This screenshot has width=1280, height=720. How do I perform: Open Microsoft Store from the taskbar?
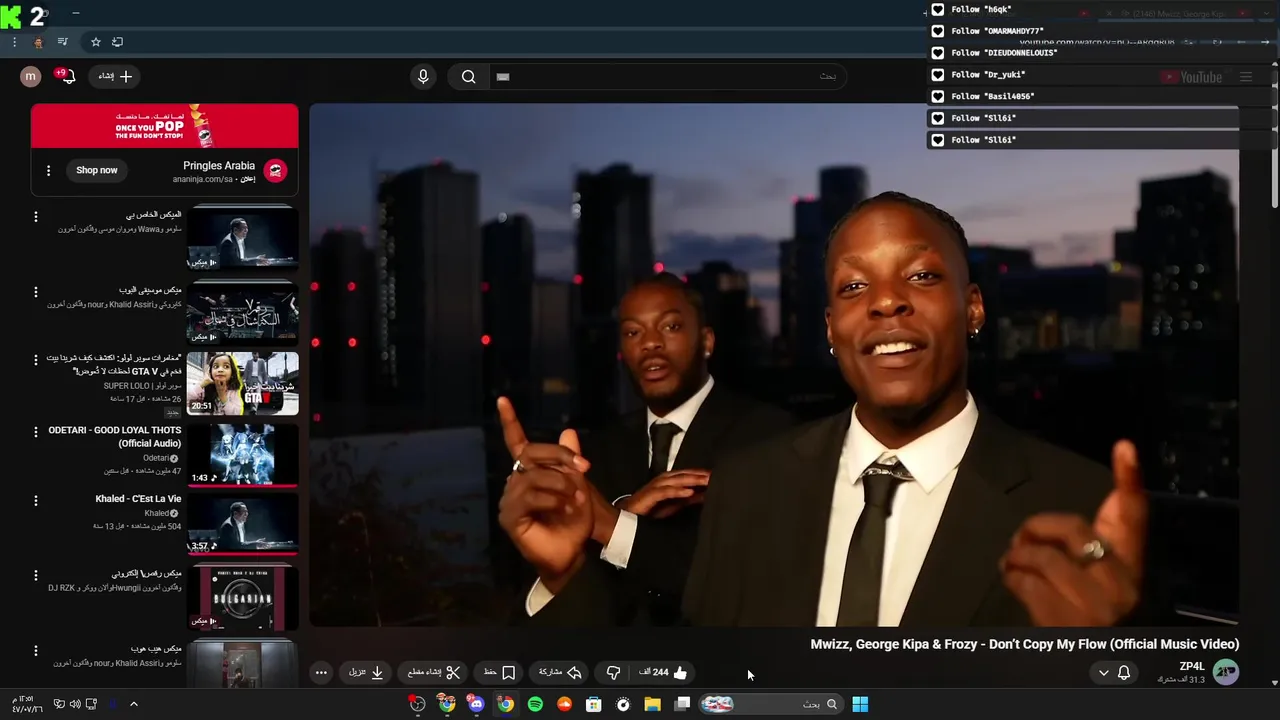(x=594, y=704)
